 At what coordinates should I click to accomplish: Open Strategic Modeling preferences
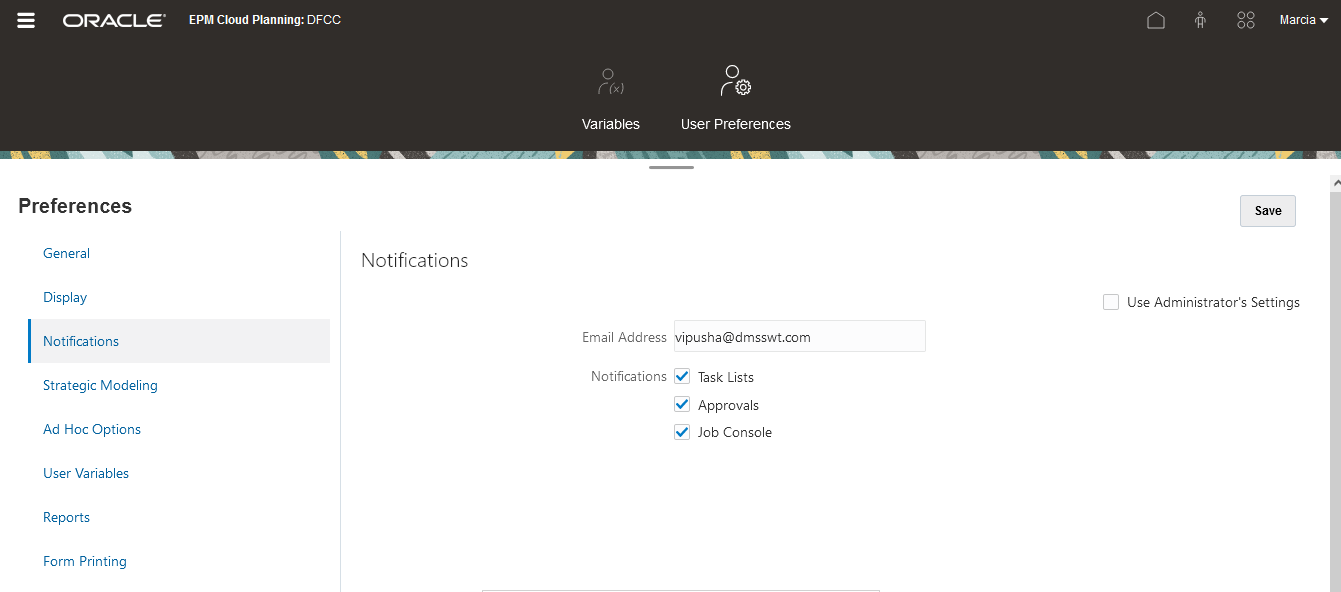click(x=100, y=385)
